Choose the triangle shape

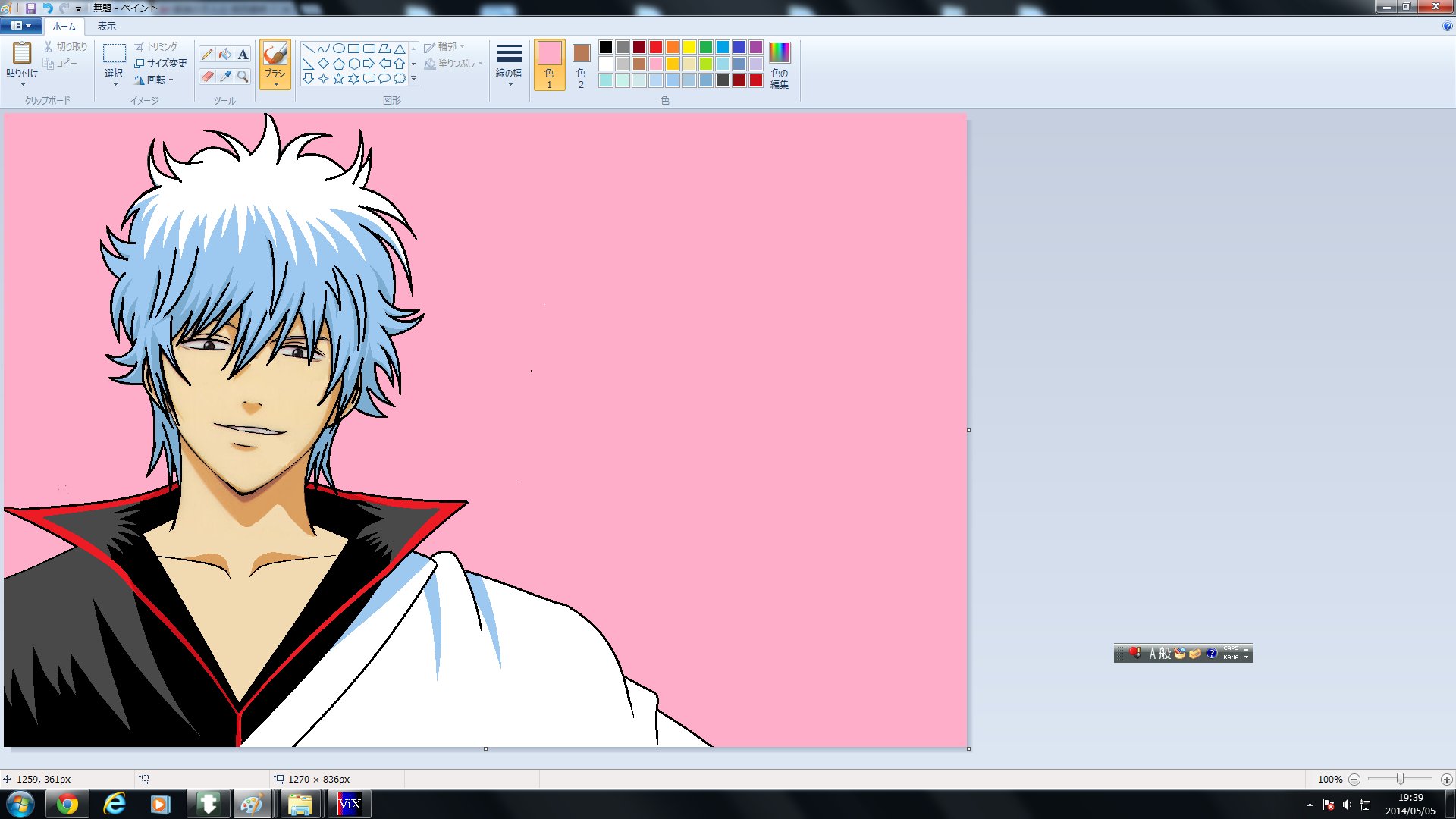coord(400,48)
